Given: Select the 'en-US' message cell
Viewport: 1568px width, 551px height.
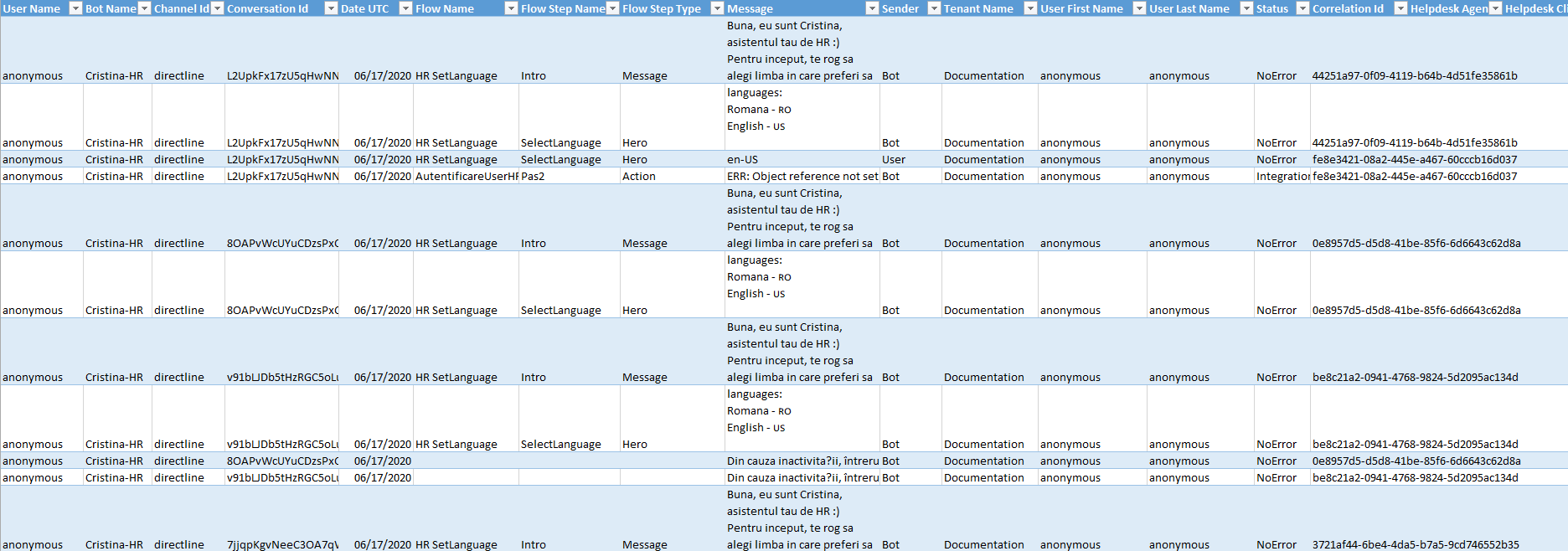Looking at the screenshot, I should (802, 160).
